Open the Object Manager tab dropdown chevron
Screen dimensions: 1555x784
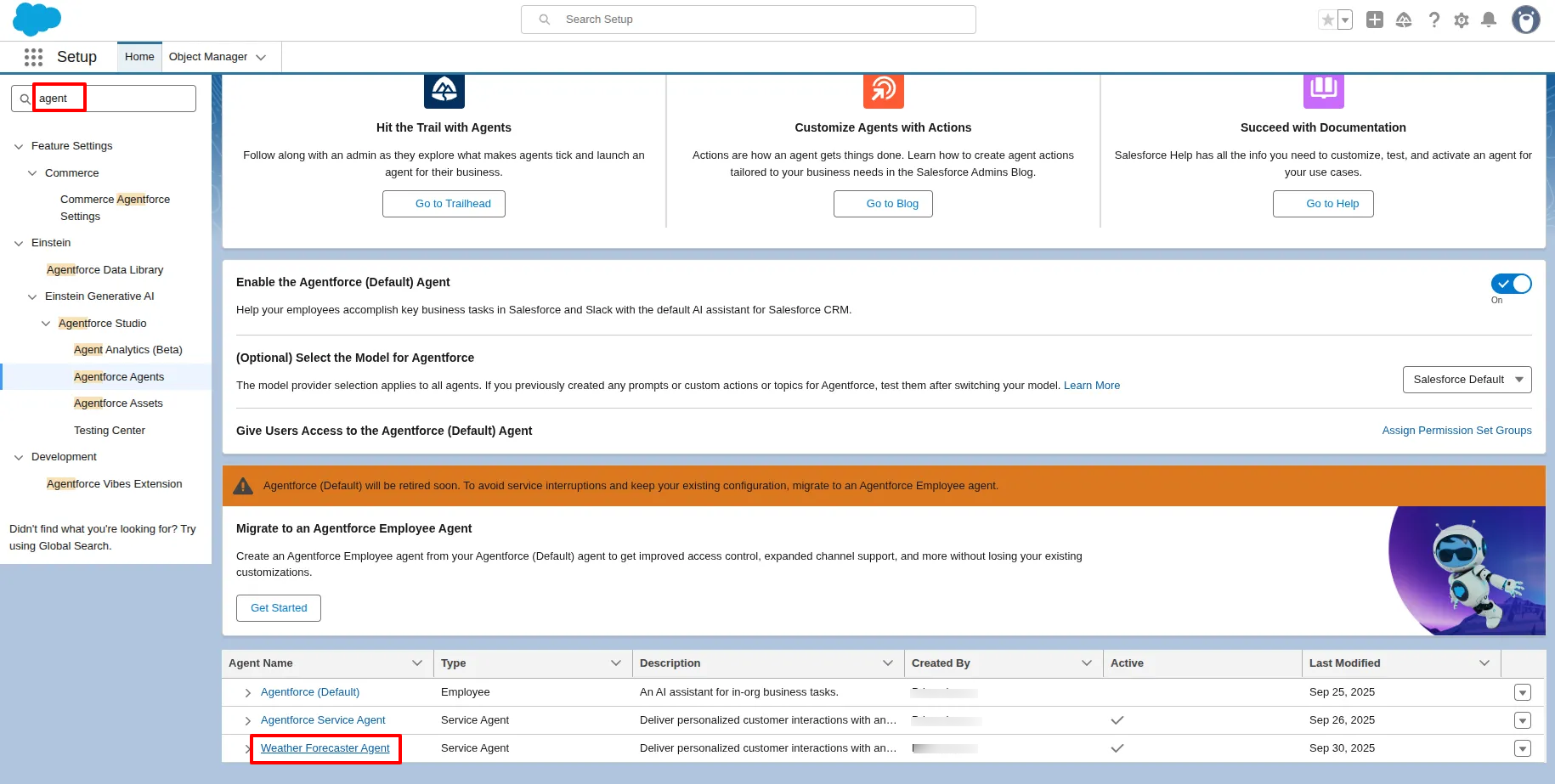click(261, 58)
